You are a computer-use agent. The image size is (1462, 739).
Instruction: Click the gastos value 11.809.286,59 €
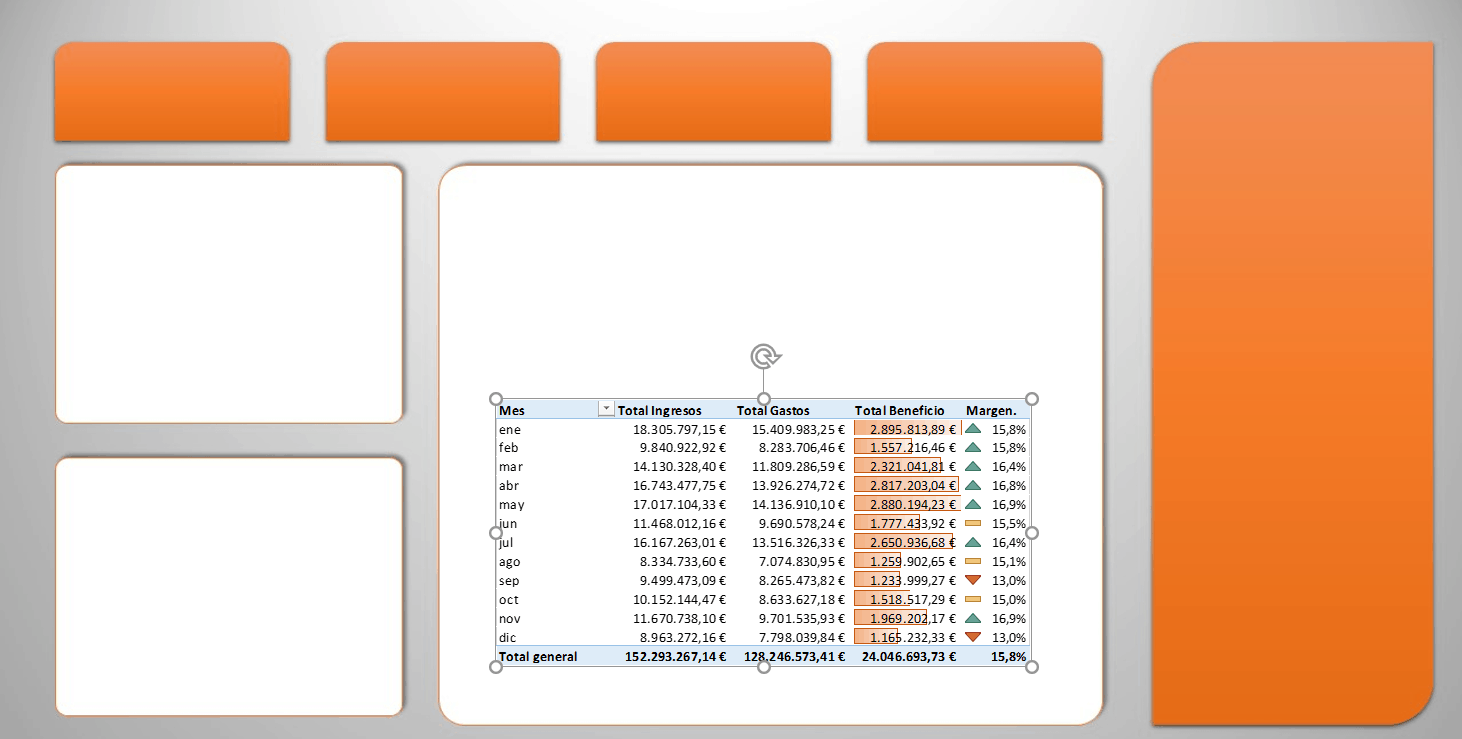798,466
